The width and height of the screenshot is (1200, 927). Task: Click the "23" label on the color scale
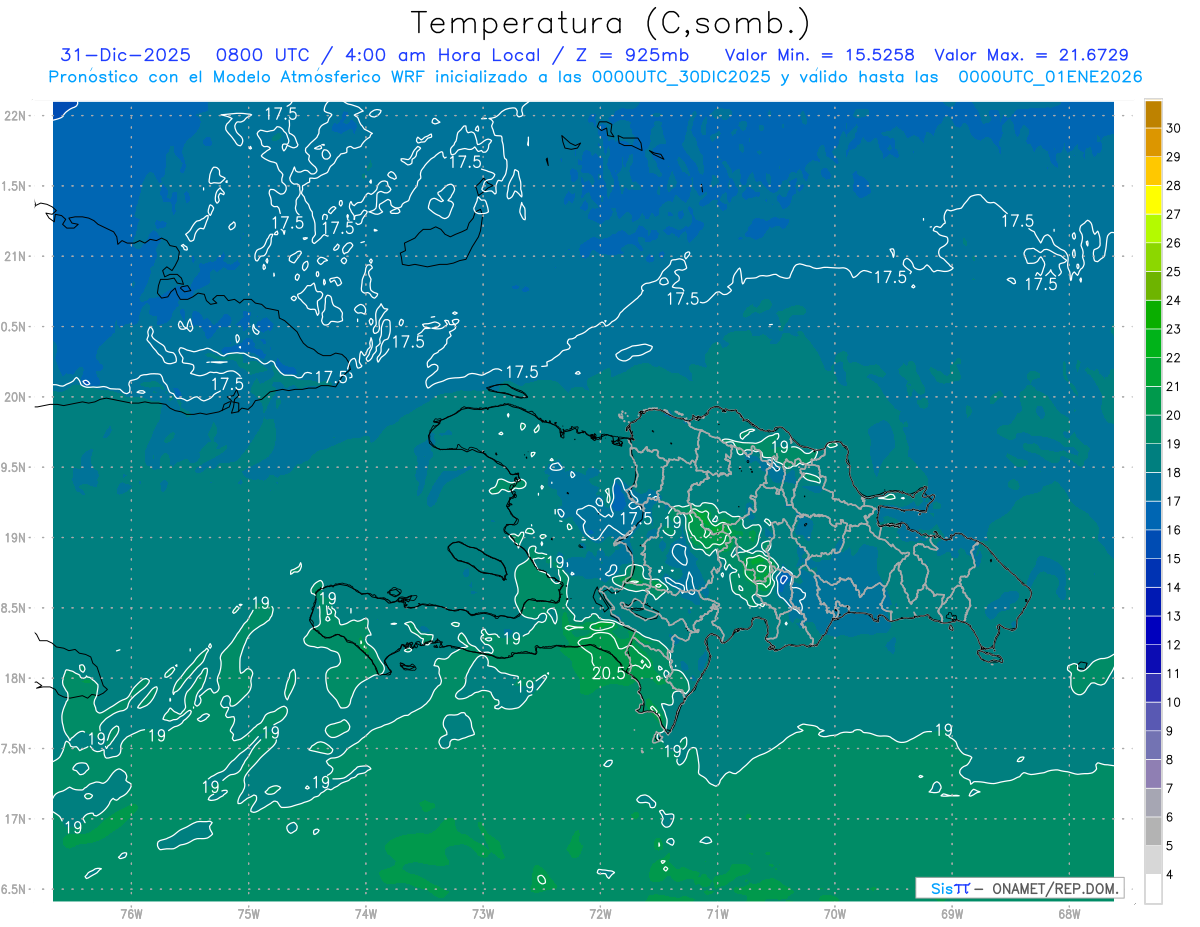click(1173, 329)
